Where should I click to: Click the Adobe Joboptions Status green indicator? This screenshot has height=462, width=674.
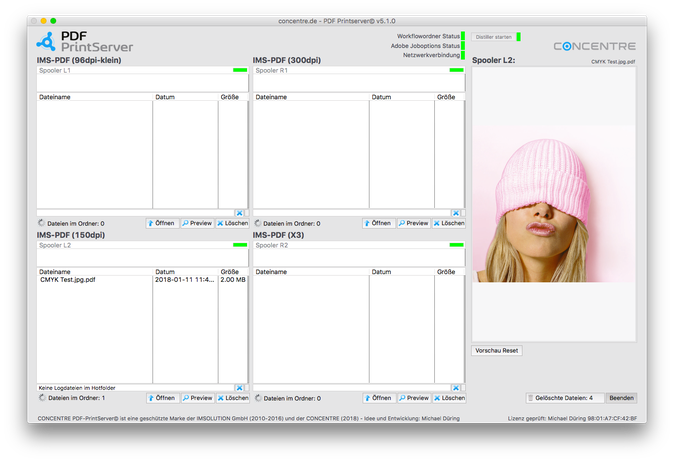point(463,46)
